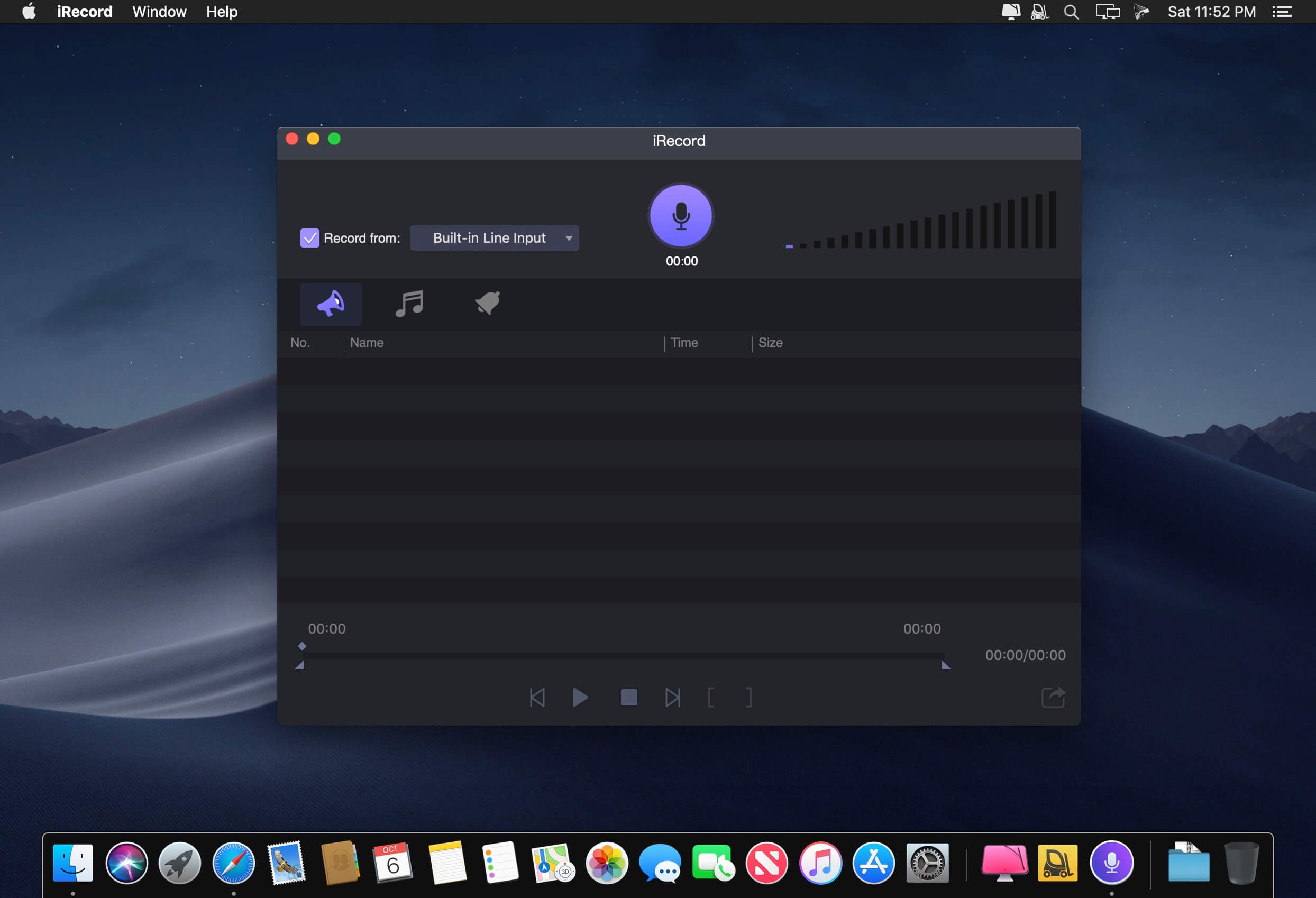Open iTunes from the Dock
This screenshot has width=1316, height=898.
point(820,863)
